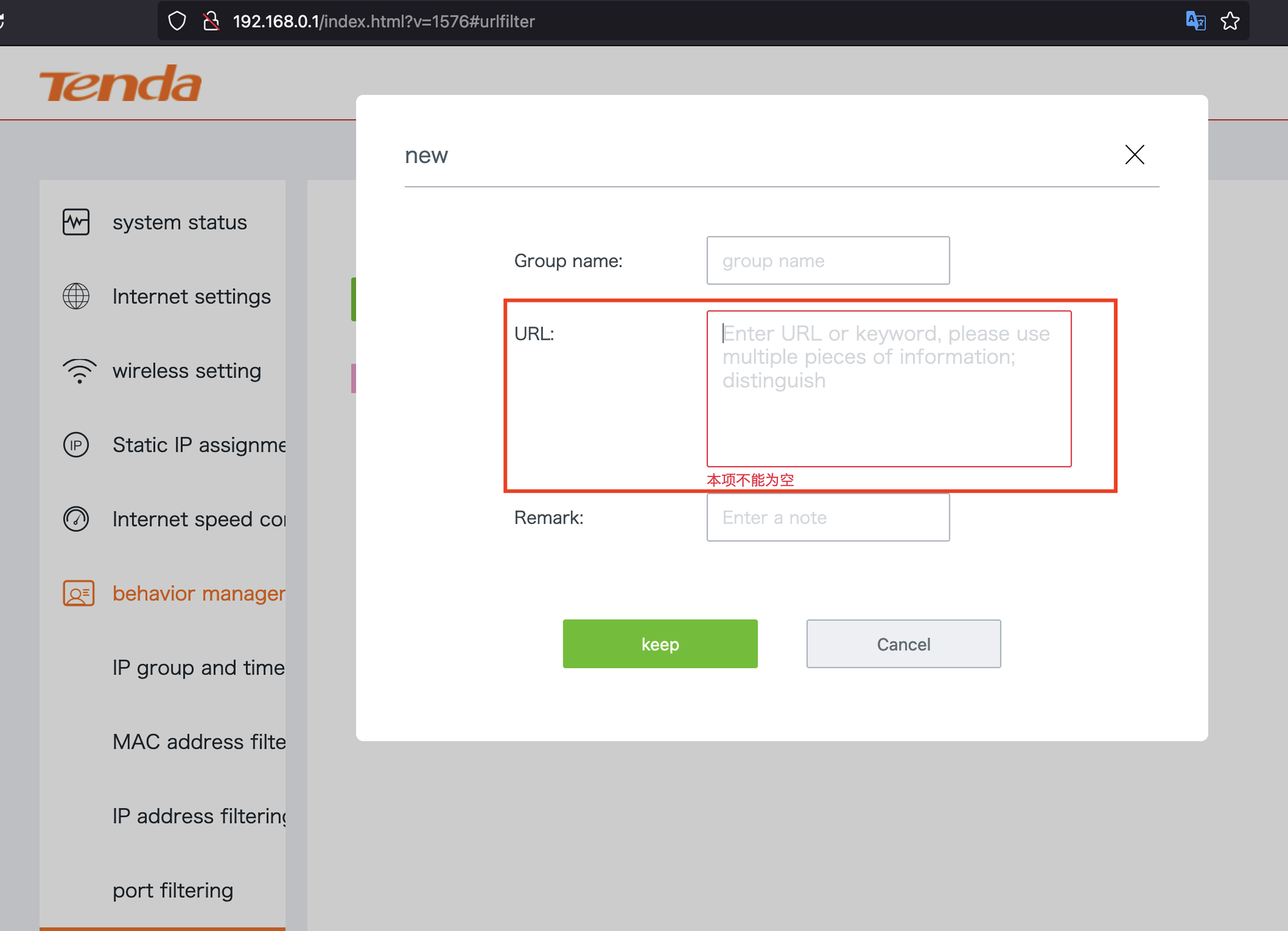
Task: Close the new dialog with X
Action: coord(1134,155)
